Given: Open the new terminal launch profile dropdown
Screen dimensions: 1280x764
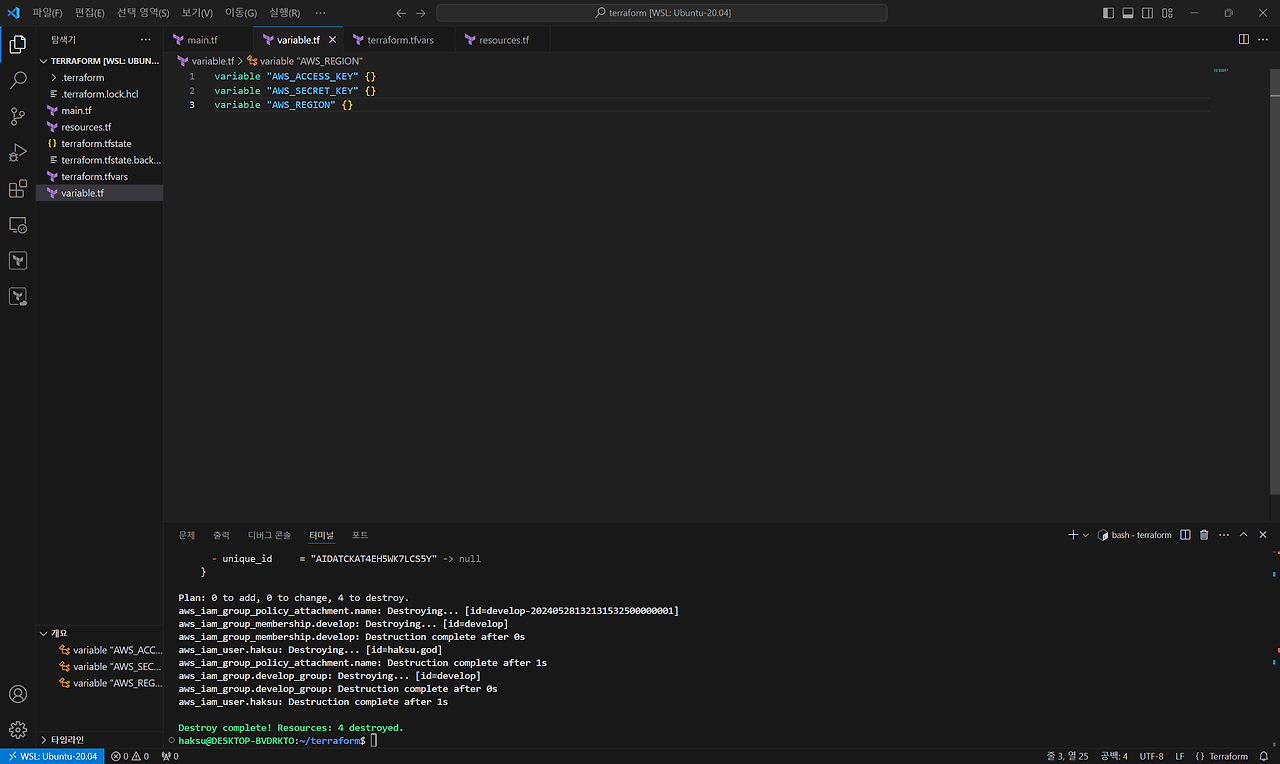Looking at the screenshot, I should pyautogui.click(x=1086, y=535).
